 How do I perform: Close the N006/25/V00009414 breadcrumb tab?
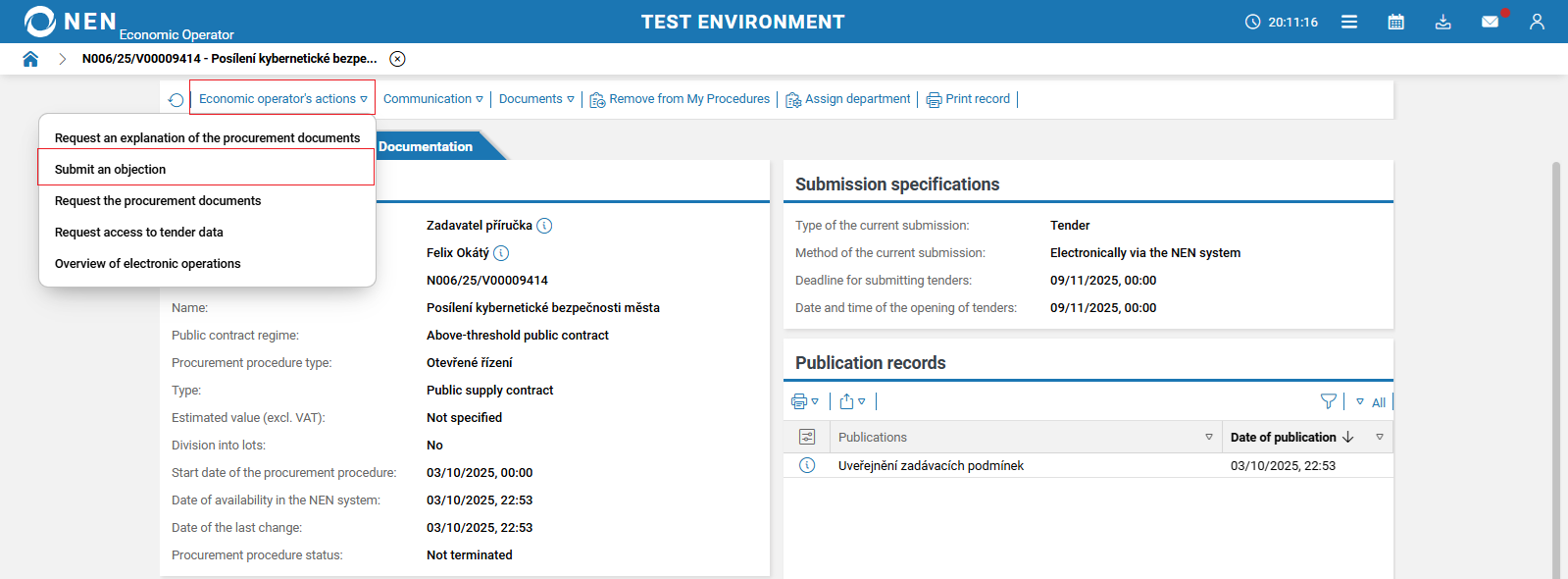(397, 59)
